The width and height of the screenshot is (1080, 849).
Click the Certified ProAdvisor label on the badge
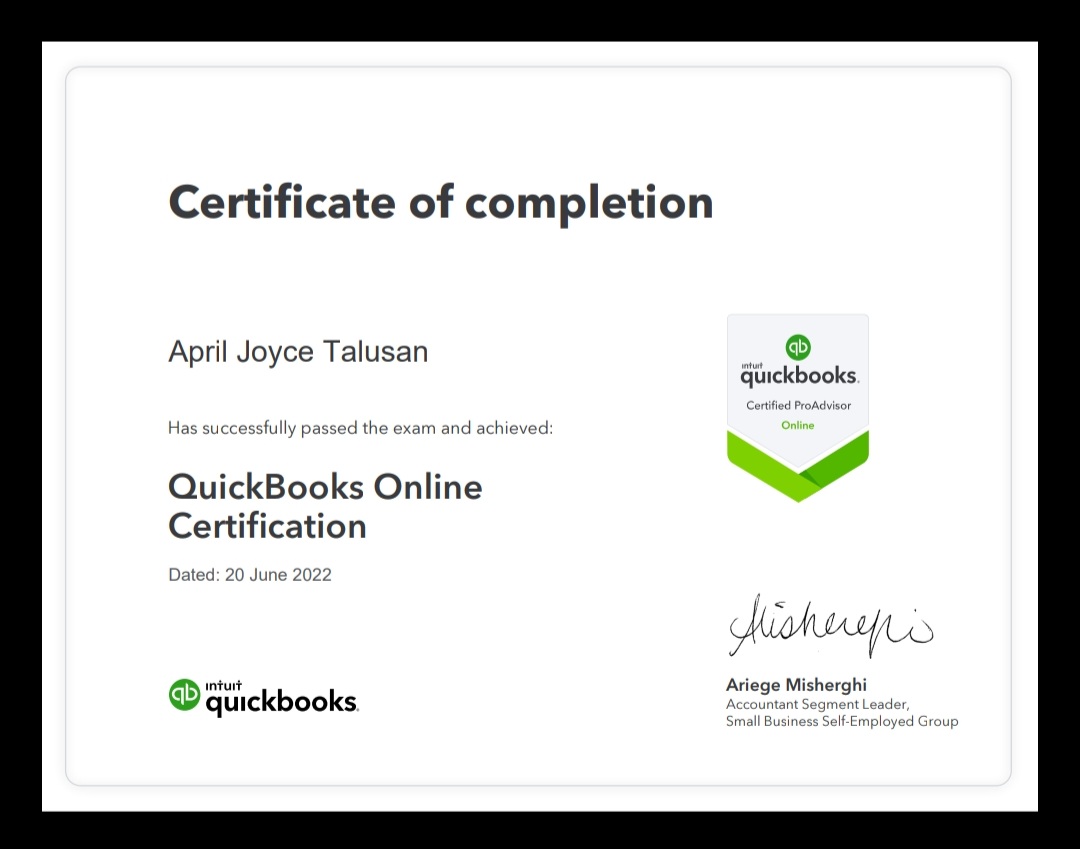pos(797,407)
